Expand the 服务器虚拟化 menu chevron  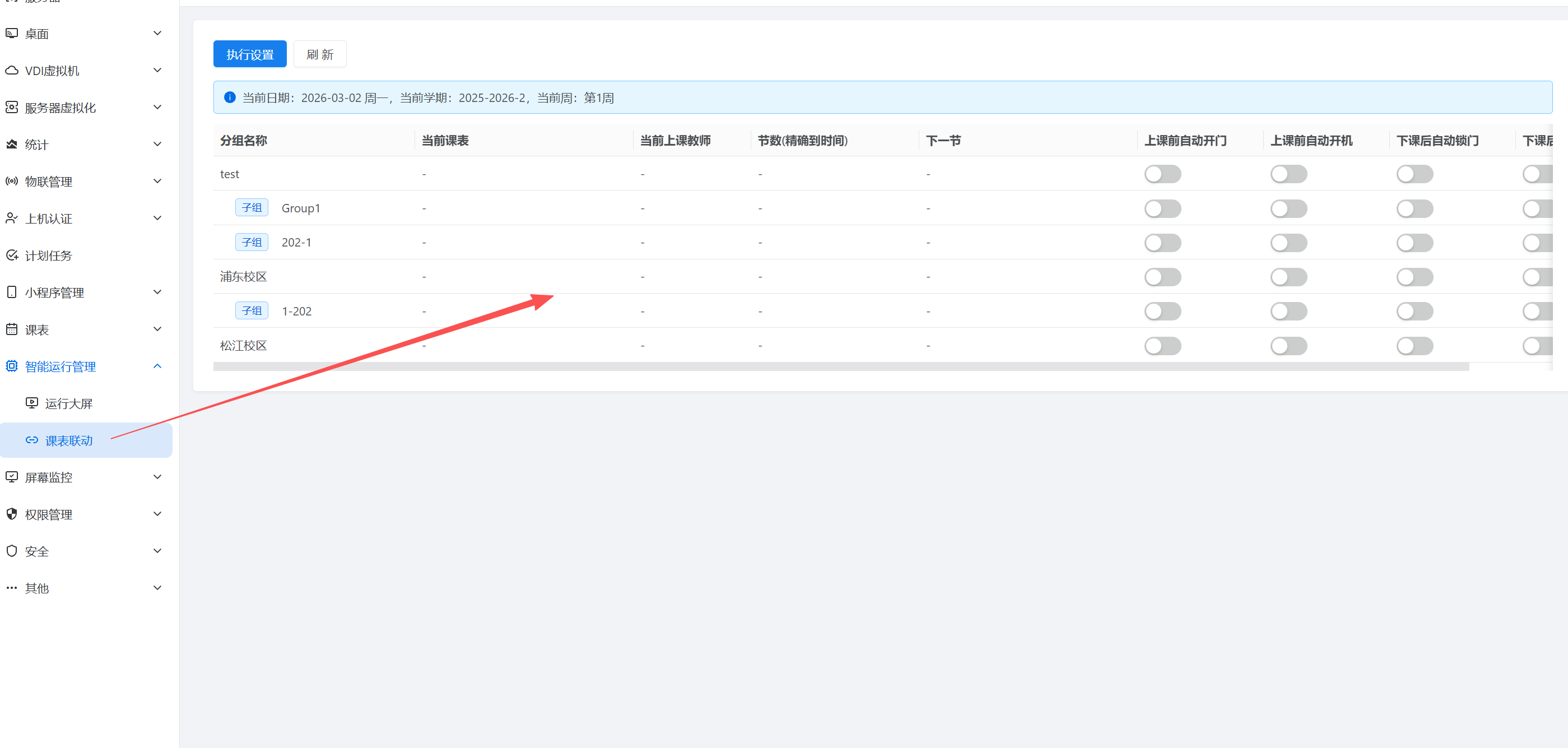[157, 107]
